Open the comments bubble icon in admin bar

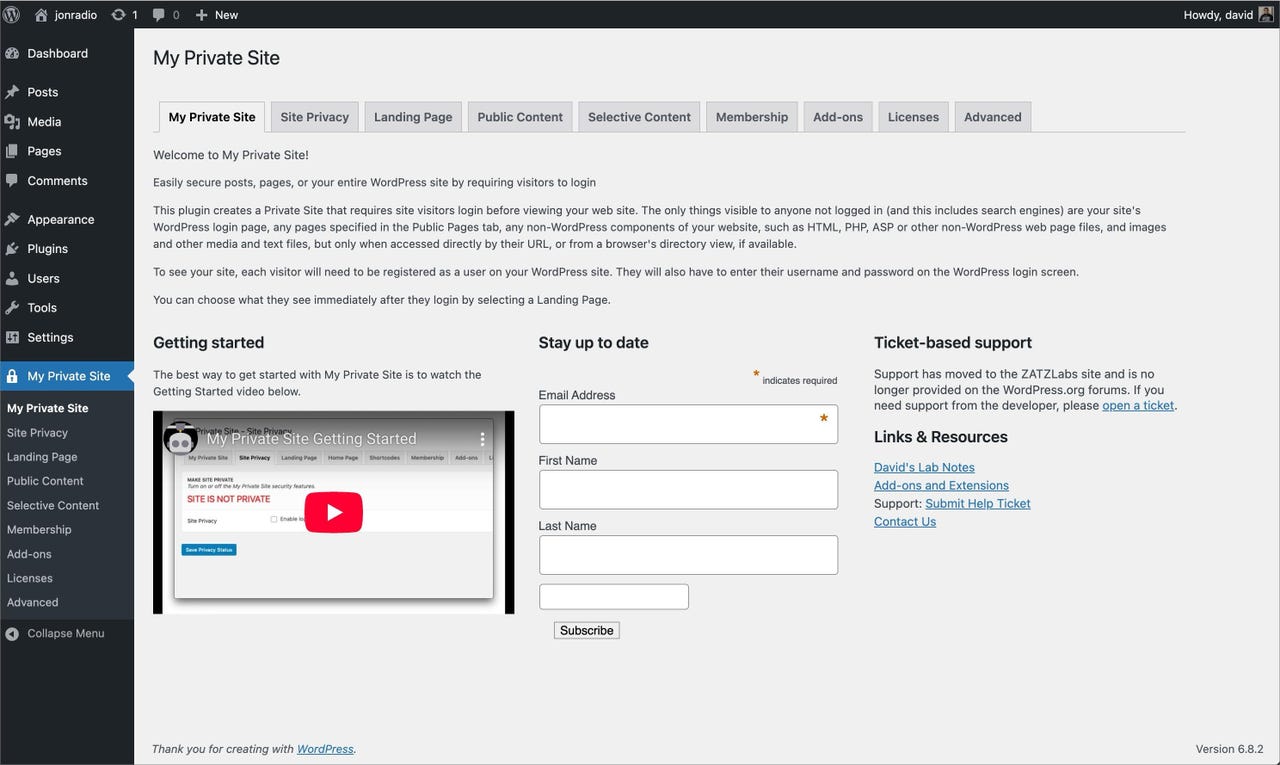click(159, 15)
